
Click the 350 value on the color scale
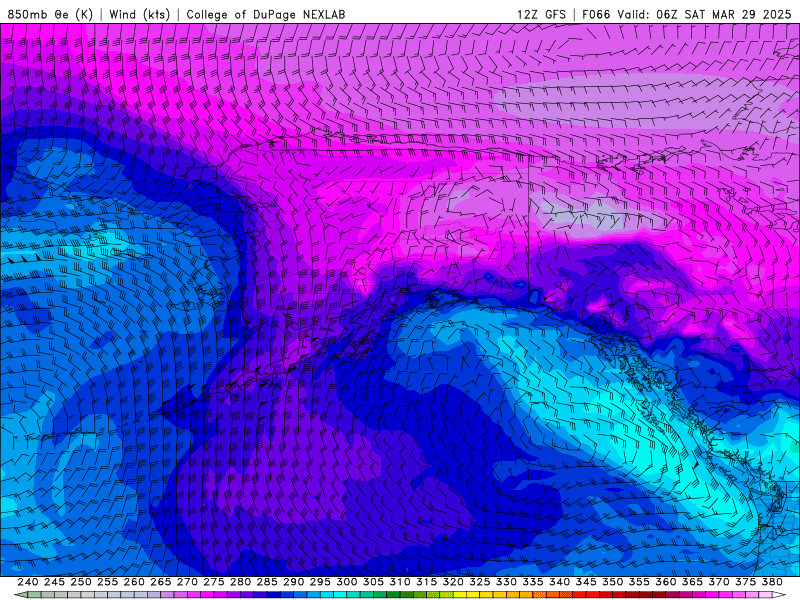tap(612, 582)
